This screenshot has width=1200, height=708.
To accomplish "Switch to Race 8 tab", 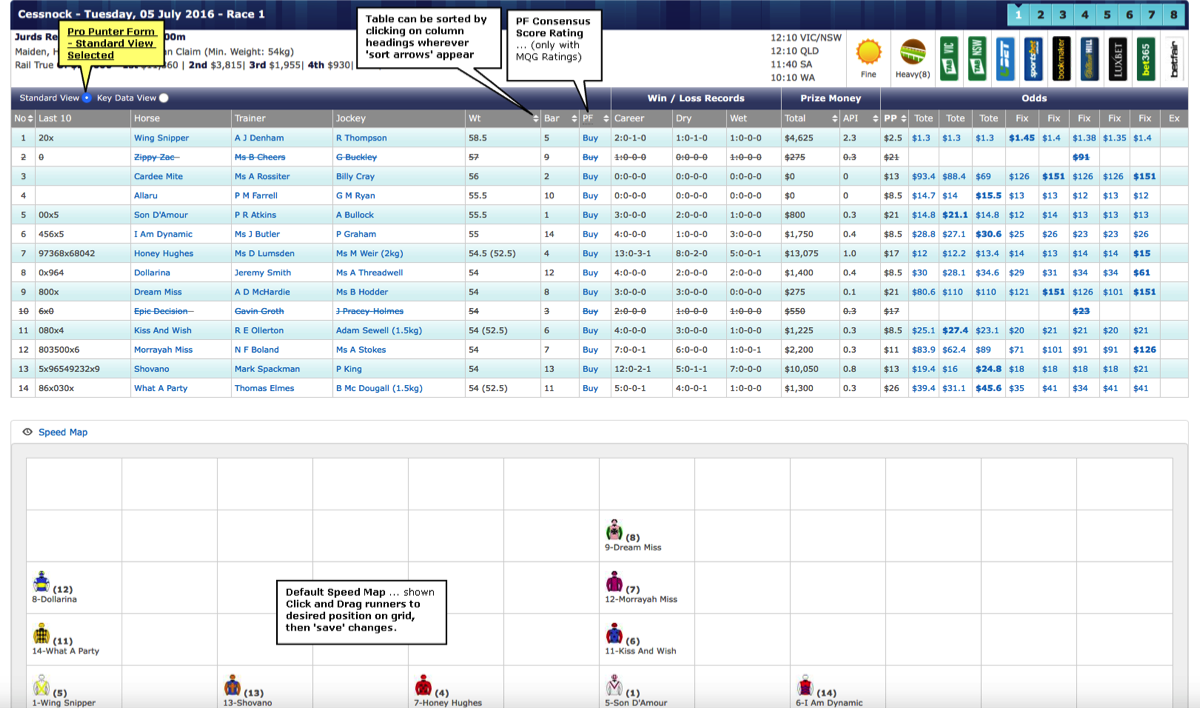I will [1174, 14].
